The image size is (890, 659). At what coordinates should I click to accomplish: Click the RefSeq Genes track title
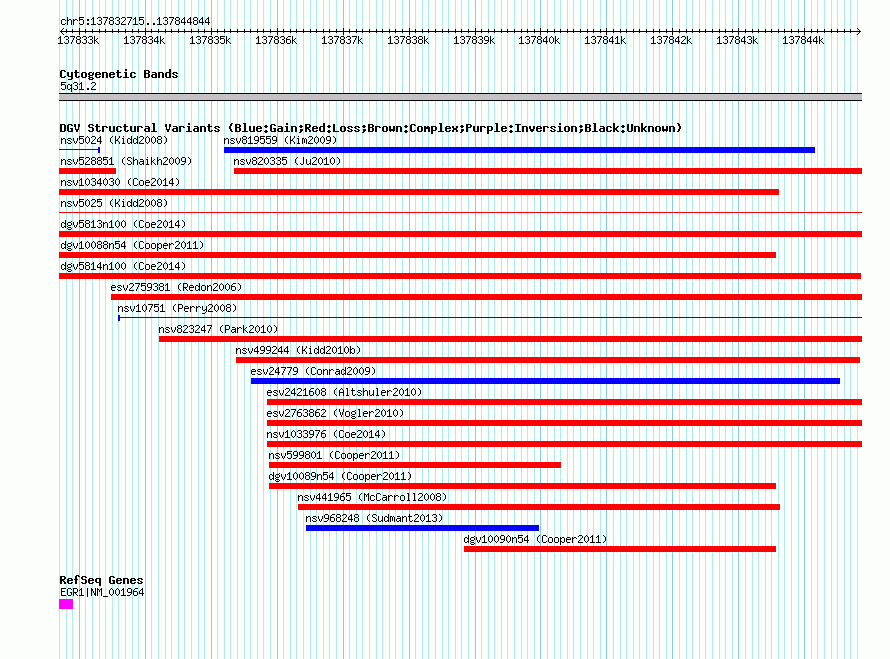pyautogui.click(x=101, y=580)
